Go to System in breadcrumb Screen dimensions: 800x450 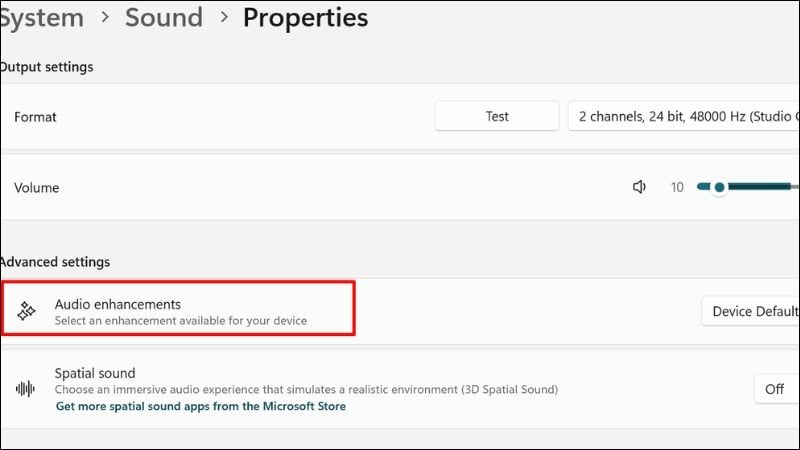42,17
